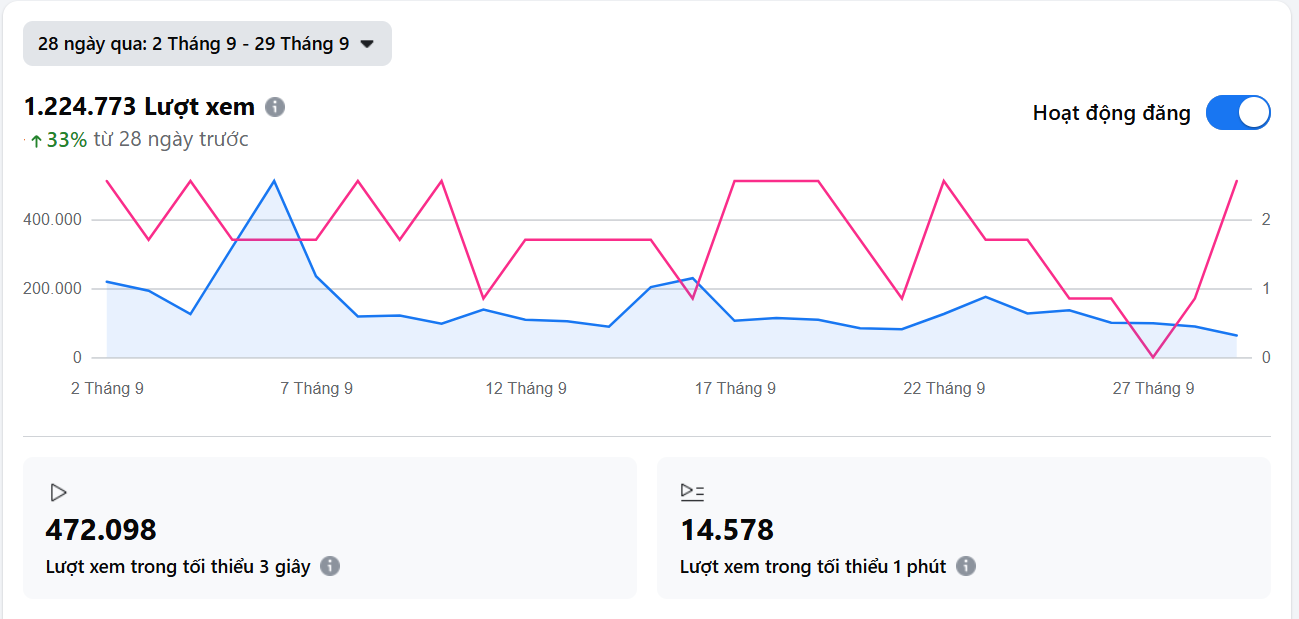Click the blue views peak on chart

pos(274,181)
